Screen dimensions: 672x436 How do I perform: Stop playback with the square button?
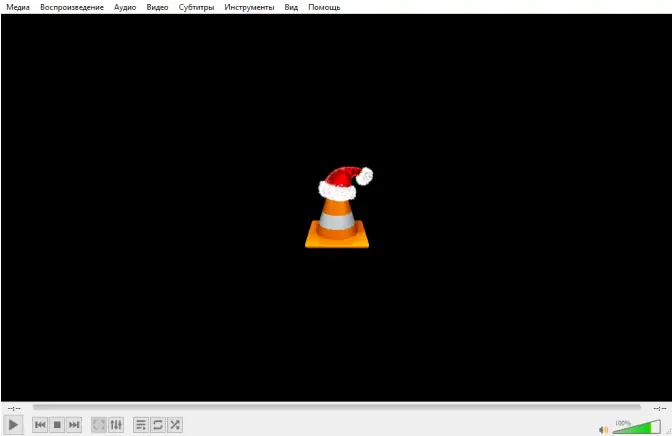click(57, 425)
